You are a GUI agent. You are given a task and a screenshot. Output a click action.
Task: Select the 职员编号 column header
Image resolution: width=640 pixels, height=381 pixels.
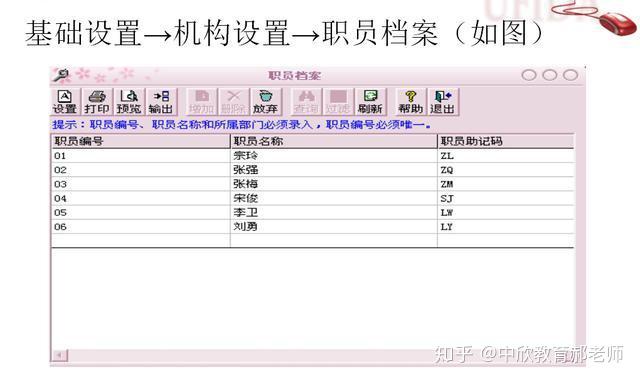(141, 141)
